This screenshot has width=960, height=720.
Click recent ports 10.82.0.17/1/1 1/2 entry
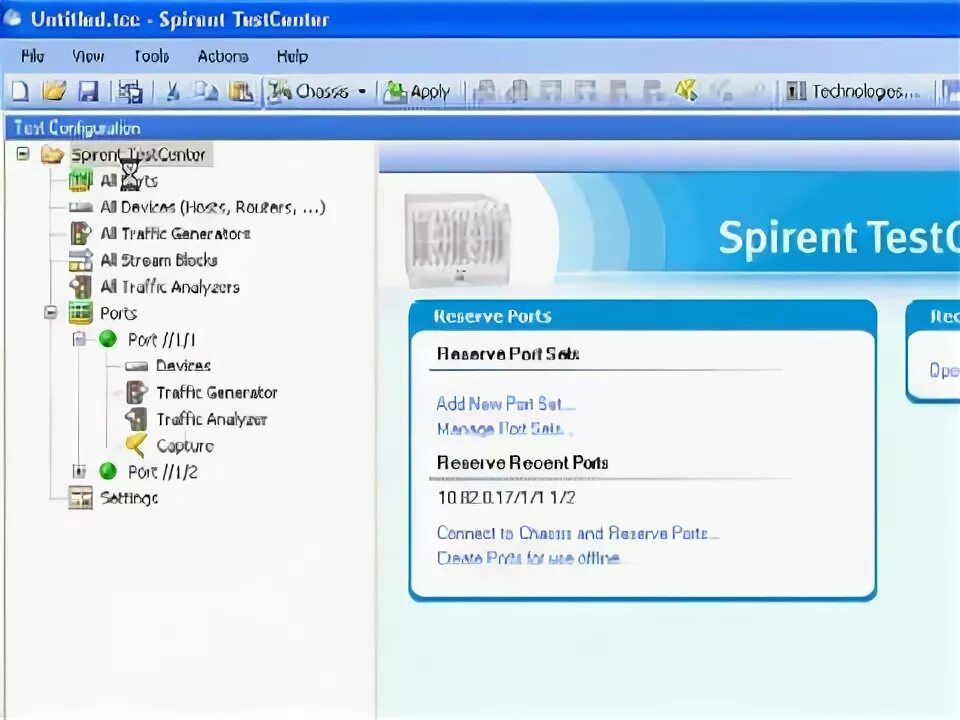coord(506,497)
